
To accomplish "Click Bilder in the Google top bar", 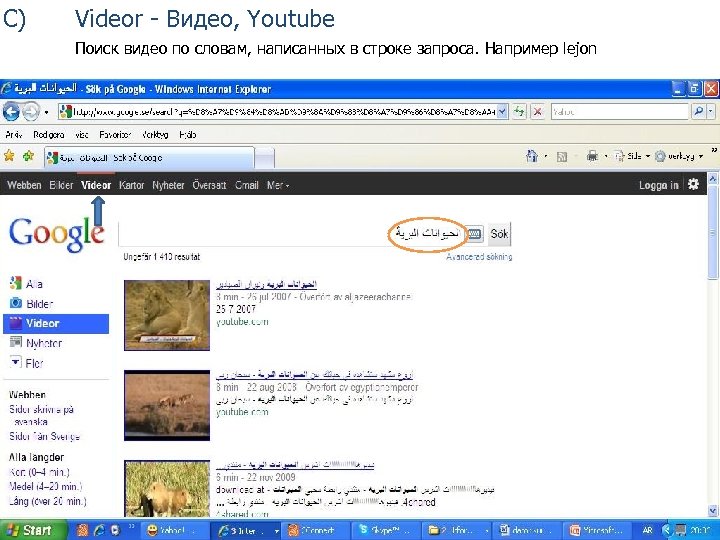I will click(x=61, y=185).
